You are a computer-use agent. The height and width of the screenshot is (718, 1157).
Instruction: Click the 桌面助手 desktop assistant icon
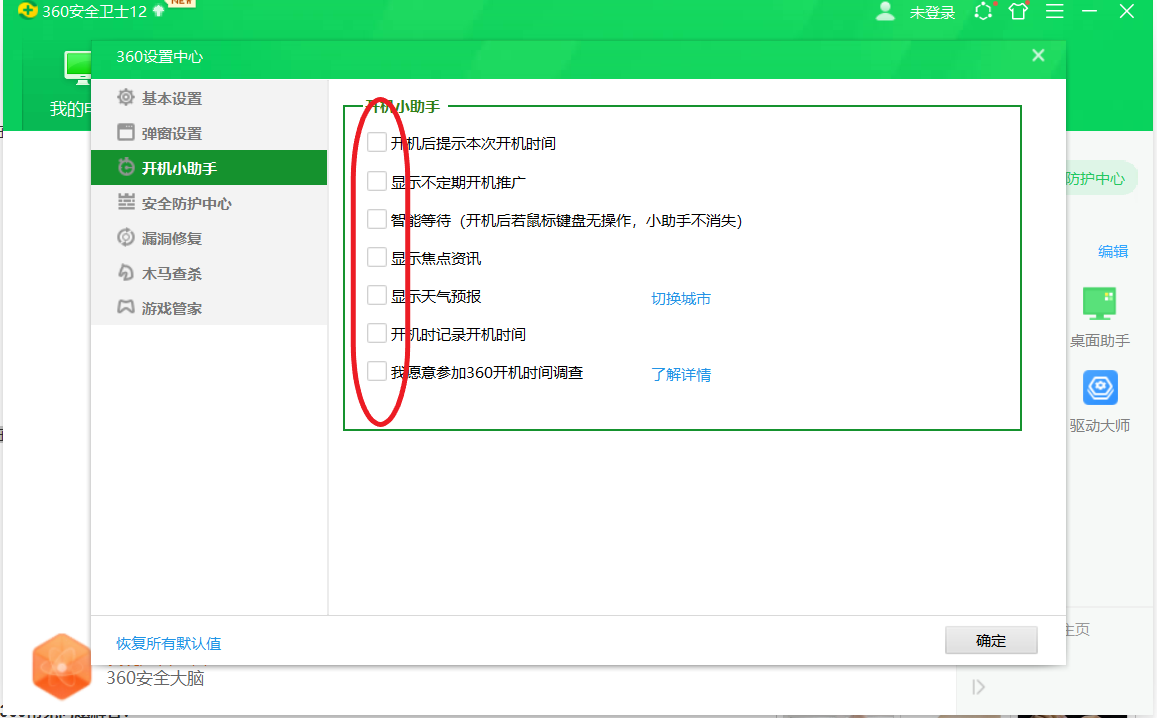point(1099,303)
